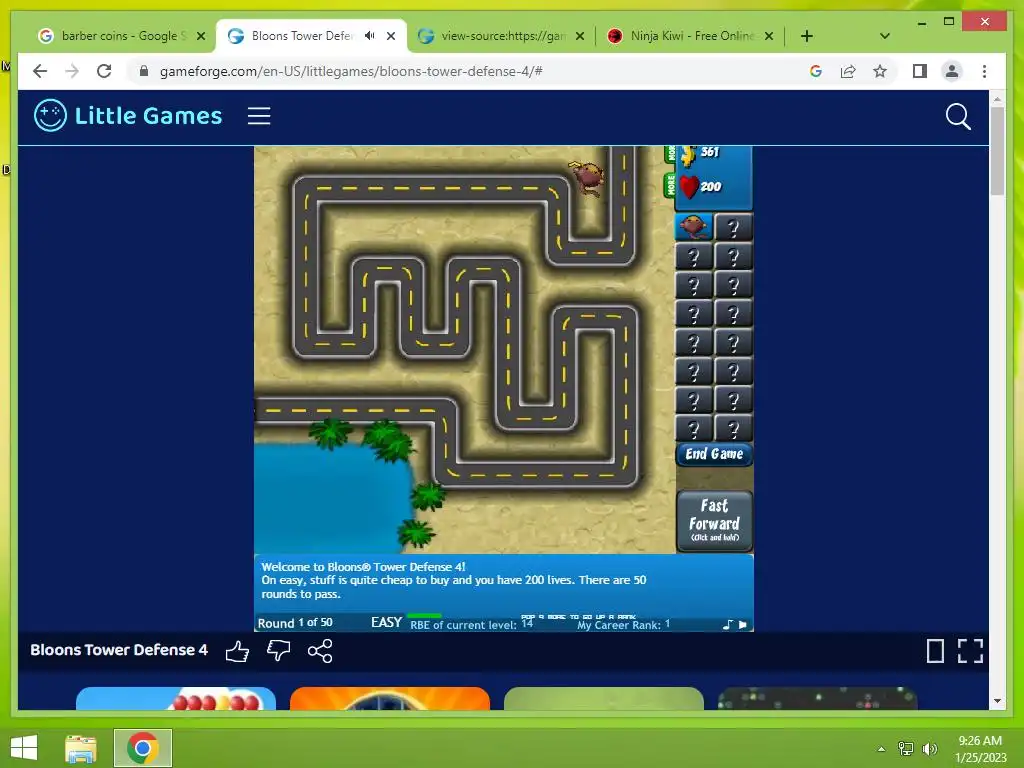Click the Chrome taskbar icon

143,748
